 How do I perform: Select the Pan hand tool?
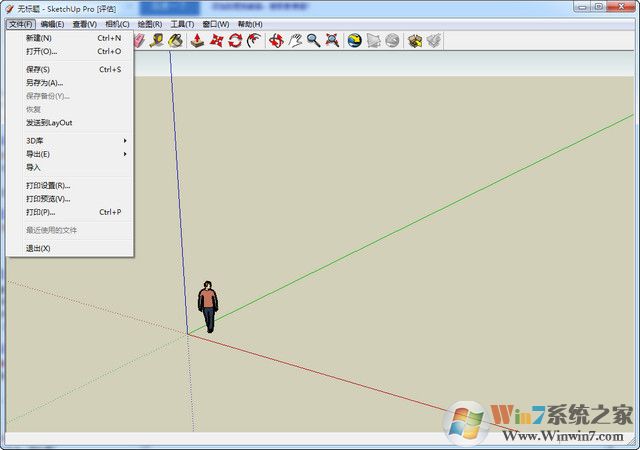[295, 40]
